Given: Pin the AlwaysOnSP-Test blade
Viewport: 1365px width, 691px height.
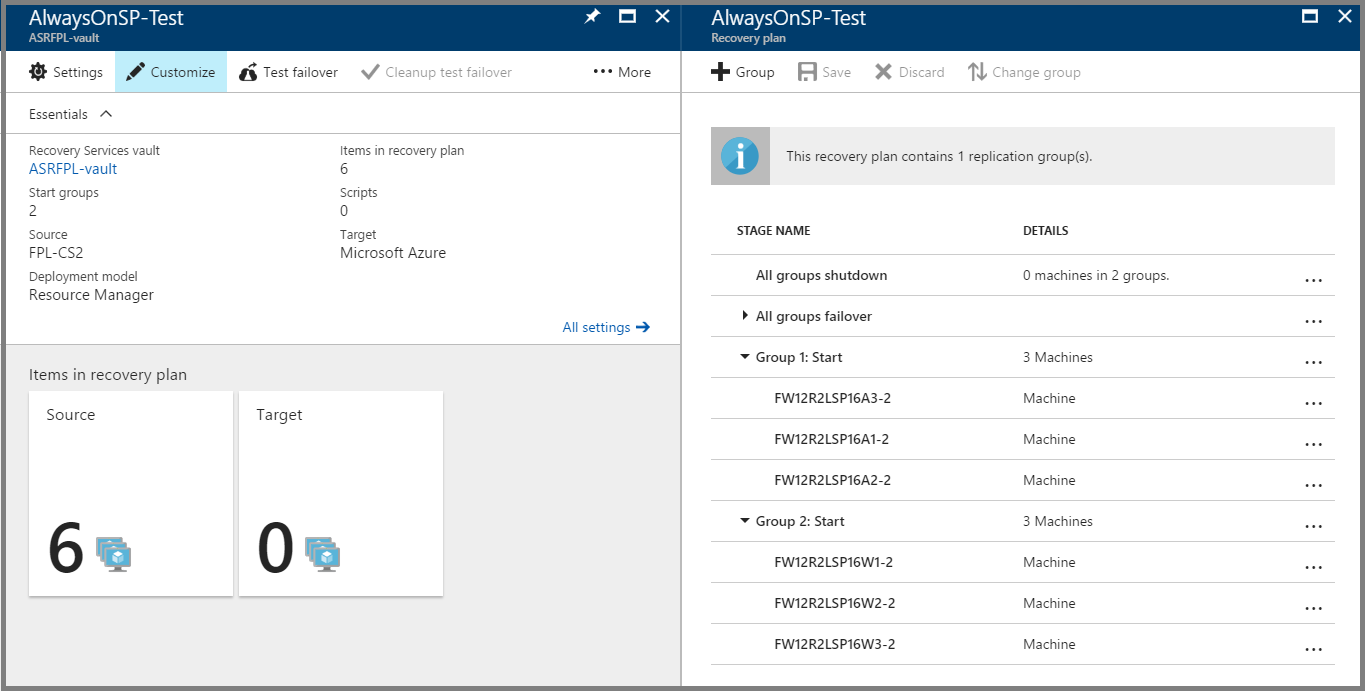Looking at the screenshot, I should [x=592, y=16].
